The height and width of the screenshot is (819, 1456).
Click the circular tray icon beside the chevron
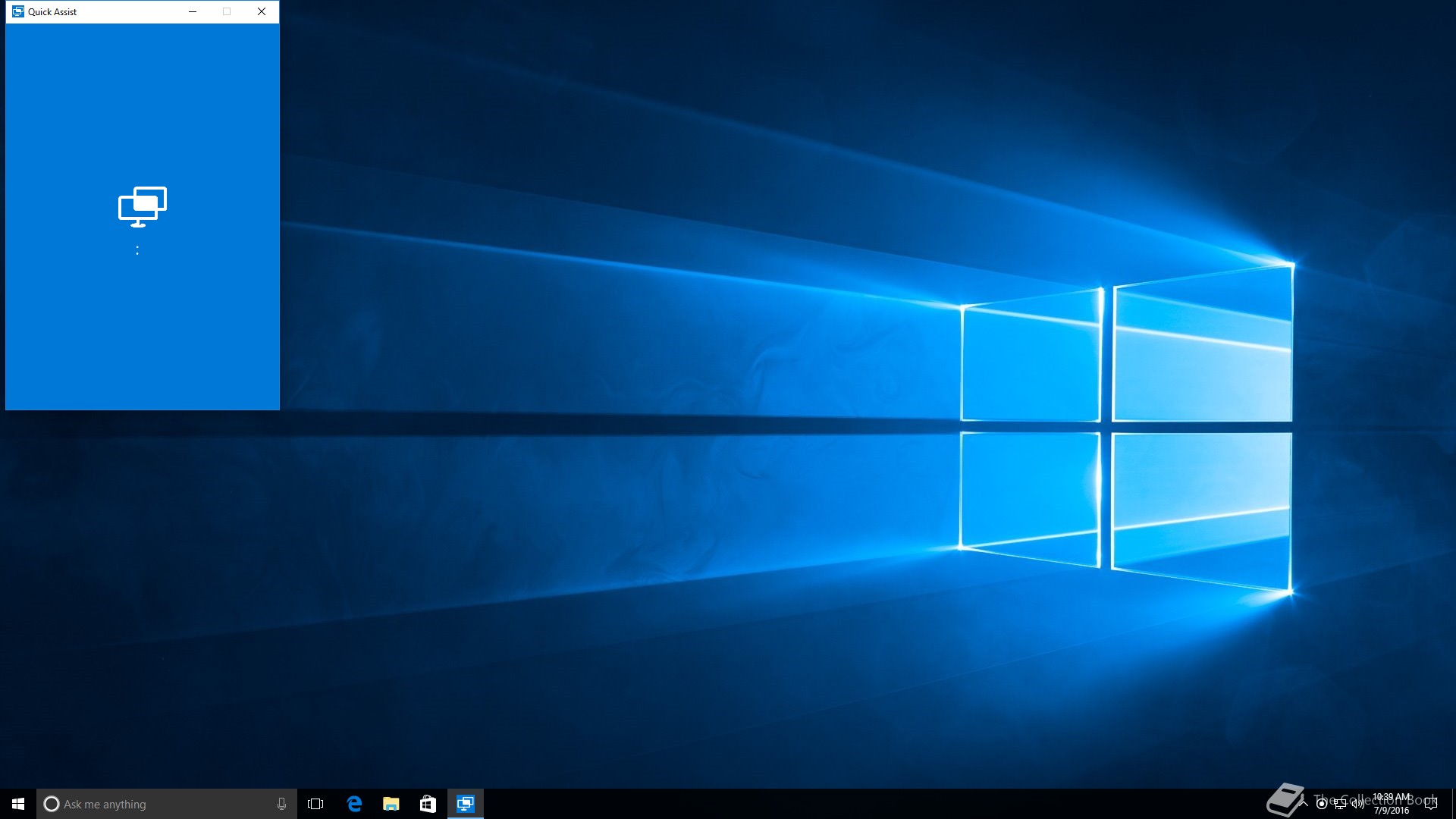point(1322,804)
